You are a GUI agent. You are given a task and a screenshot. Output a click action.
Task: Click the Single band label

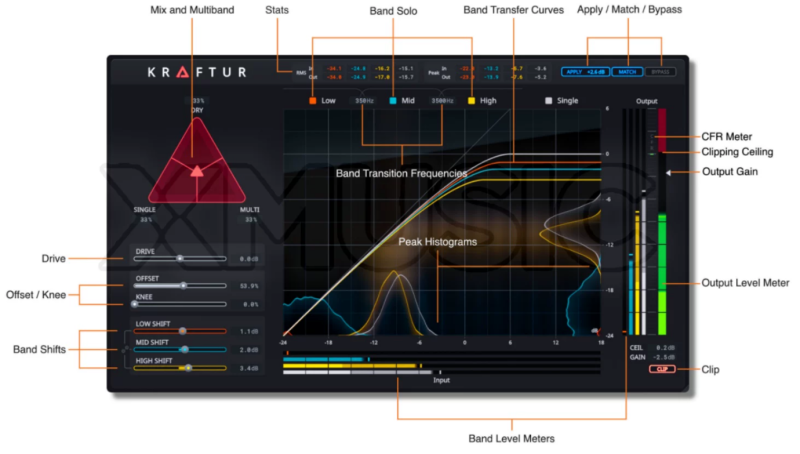coord(567,100)
